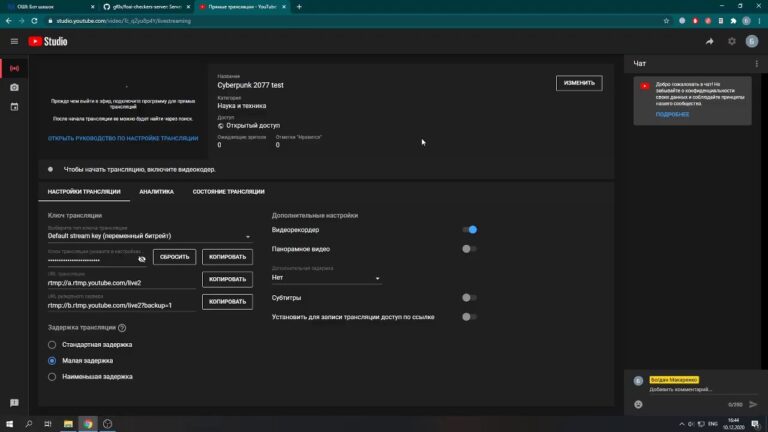Bookmark page with the star icon
This screenshot has height=432, width=768.
click(666, 21)
